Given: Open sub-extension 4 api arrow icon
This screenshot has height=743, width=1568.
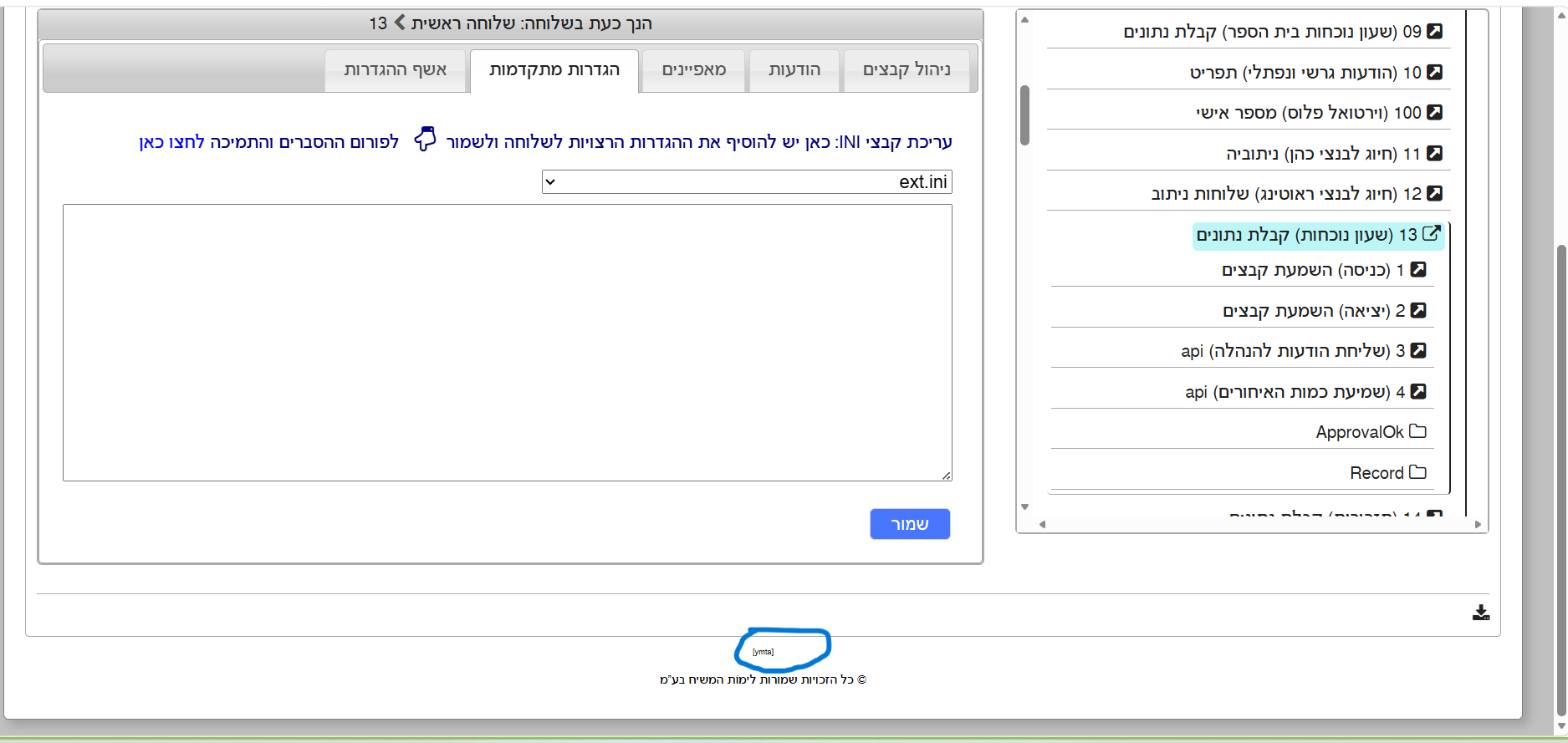Looking at the screenshot, I should point(1418,391).
